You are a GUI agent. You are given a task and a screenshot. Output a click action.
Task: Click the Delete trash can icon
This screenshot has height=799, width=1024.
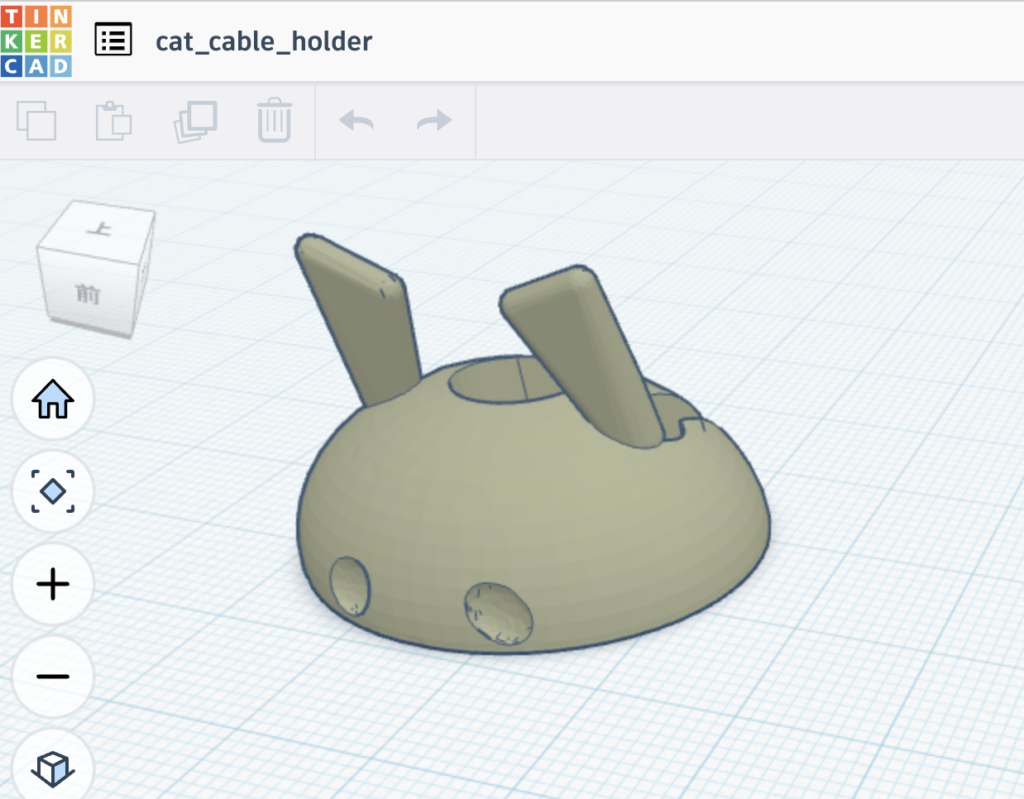[x=274, y=121]
